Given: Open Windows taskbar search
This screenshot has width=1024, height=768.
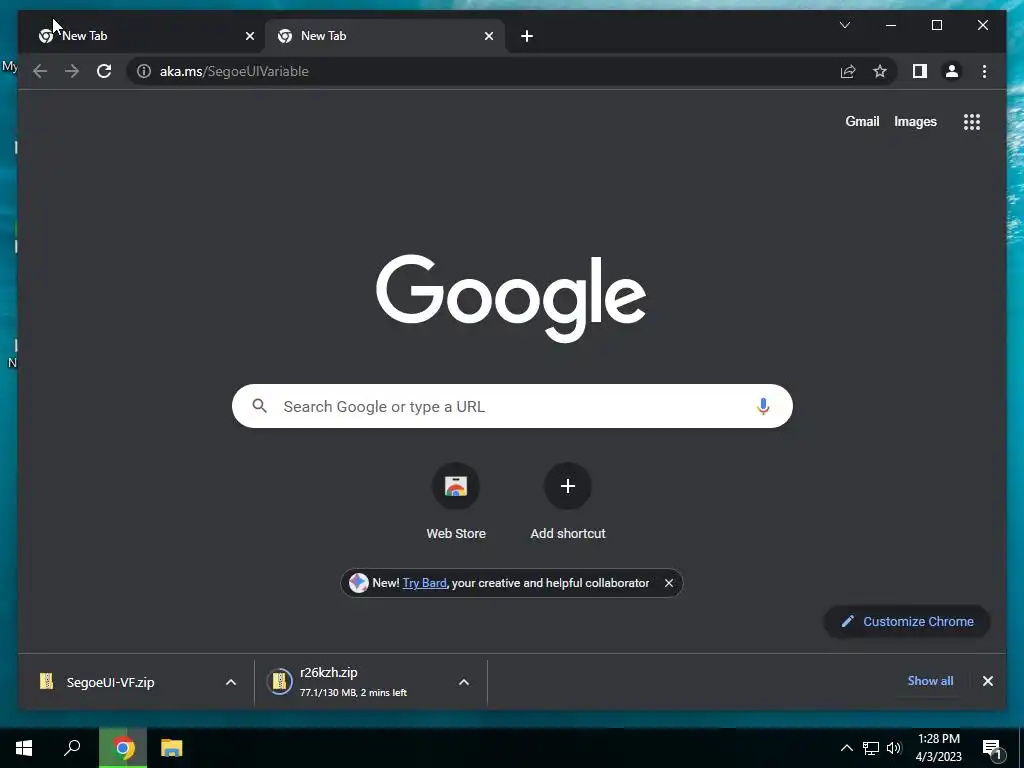Looking at the screenshot, I should (72, 748).
